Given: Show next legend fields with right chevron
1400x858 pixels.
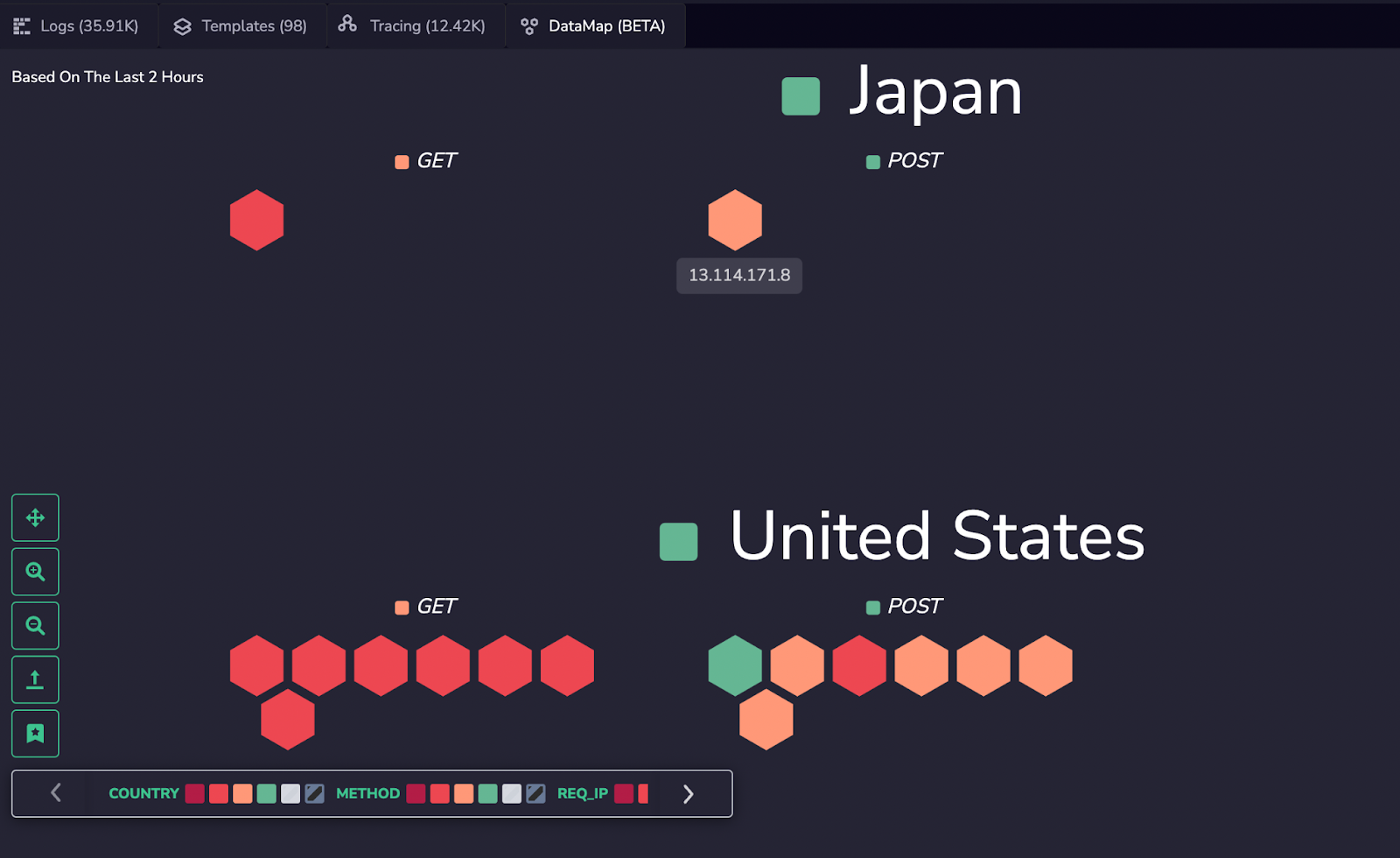Looking at the screenshot, I should pyautogui.click(x=689, y=793).
